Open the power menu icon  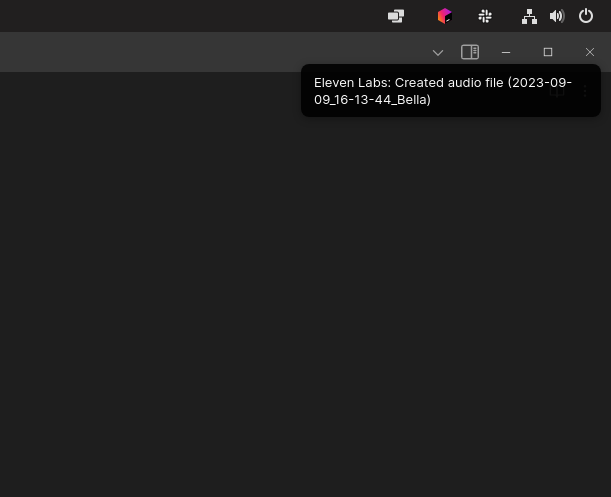pos(586,16)
